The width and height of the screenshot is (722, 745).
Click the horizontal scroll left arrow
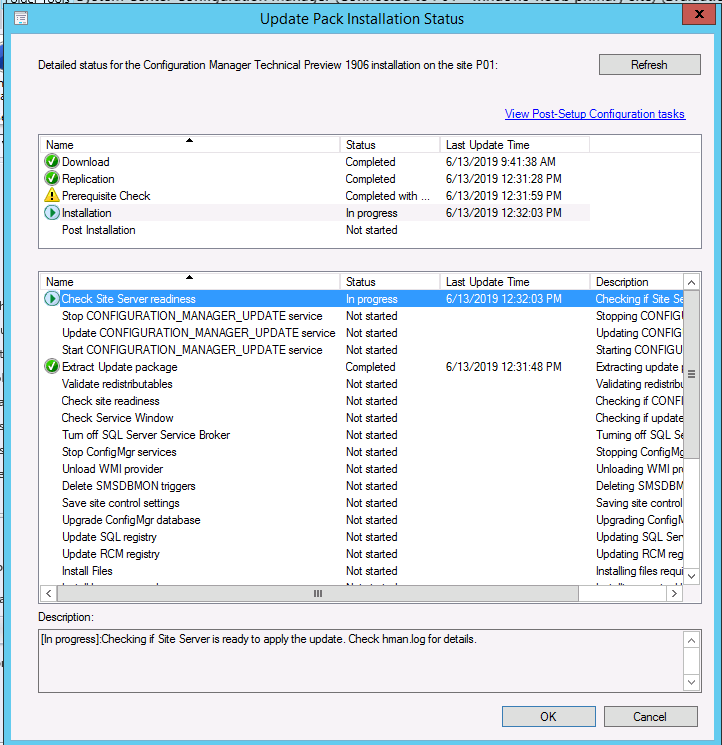point(48,593)
